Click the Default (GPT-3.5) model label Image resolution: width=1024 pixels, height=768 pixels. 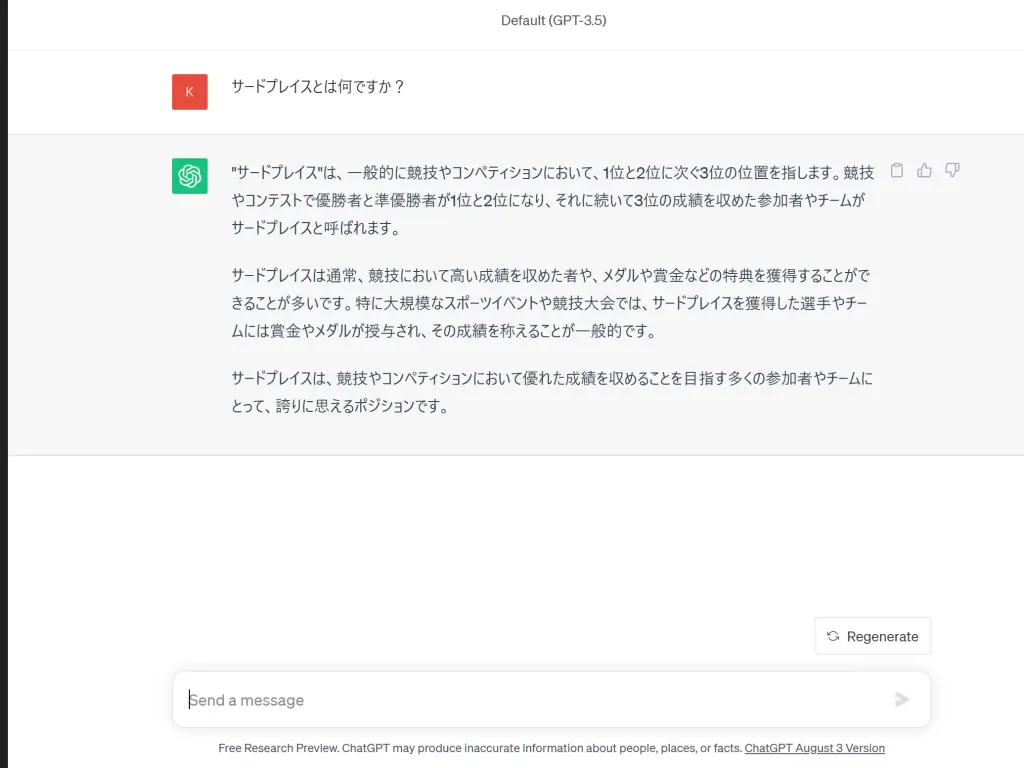[553, 20]
